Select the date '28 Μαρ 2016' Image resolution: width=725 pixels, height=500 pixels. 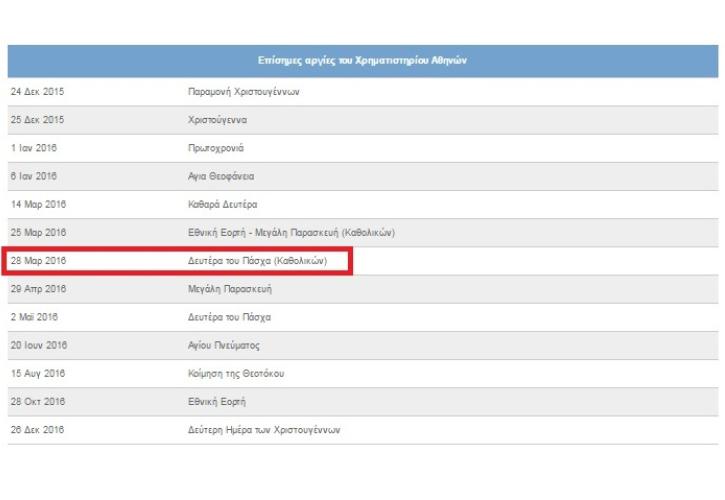point(38,261)
